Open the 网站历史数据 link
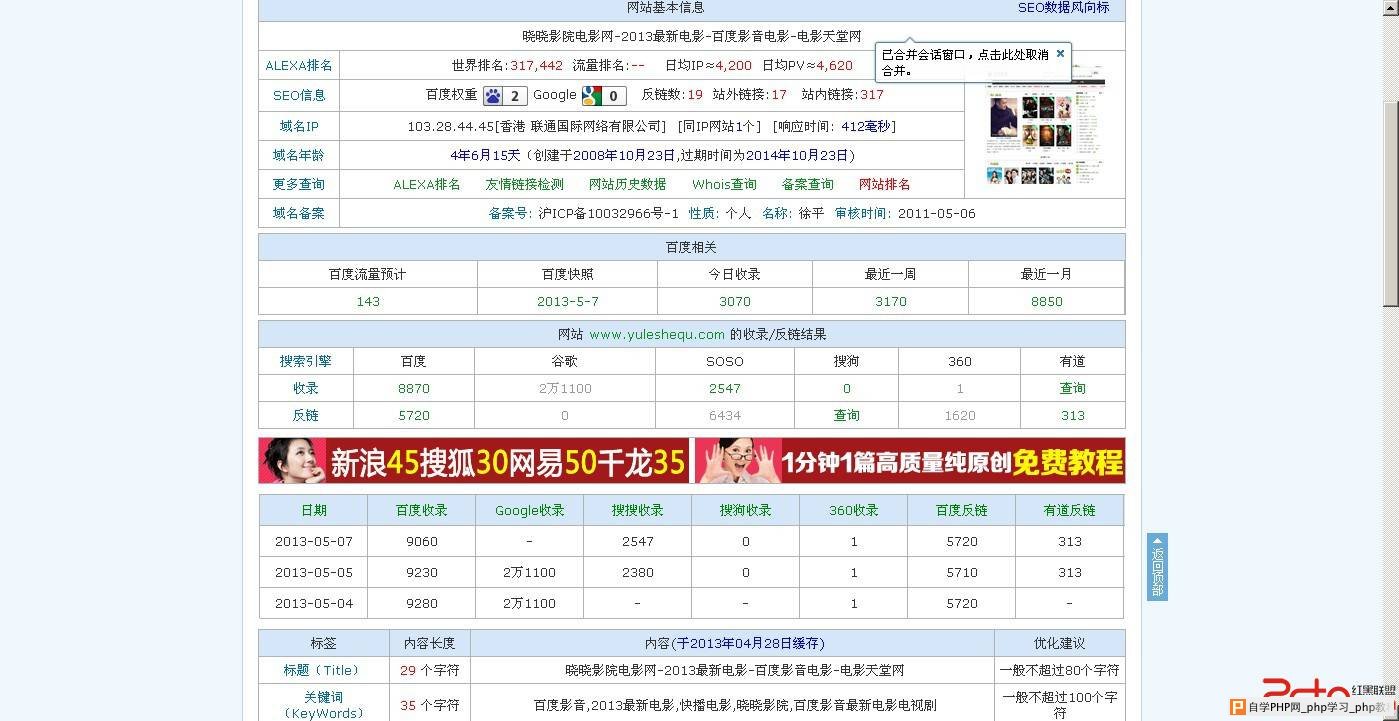 coord(627,184)
